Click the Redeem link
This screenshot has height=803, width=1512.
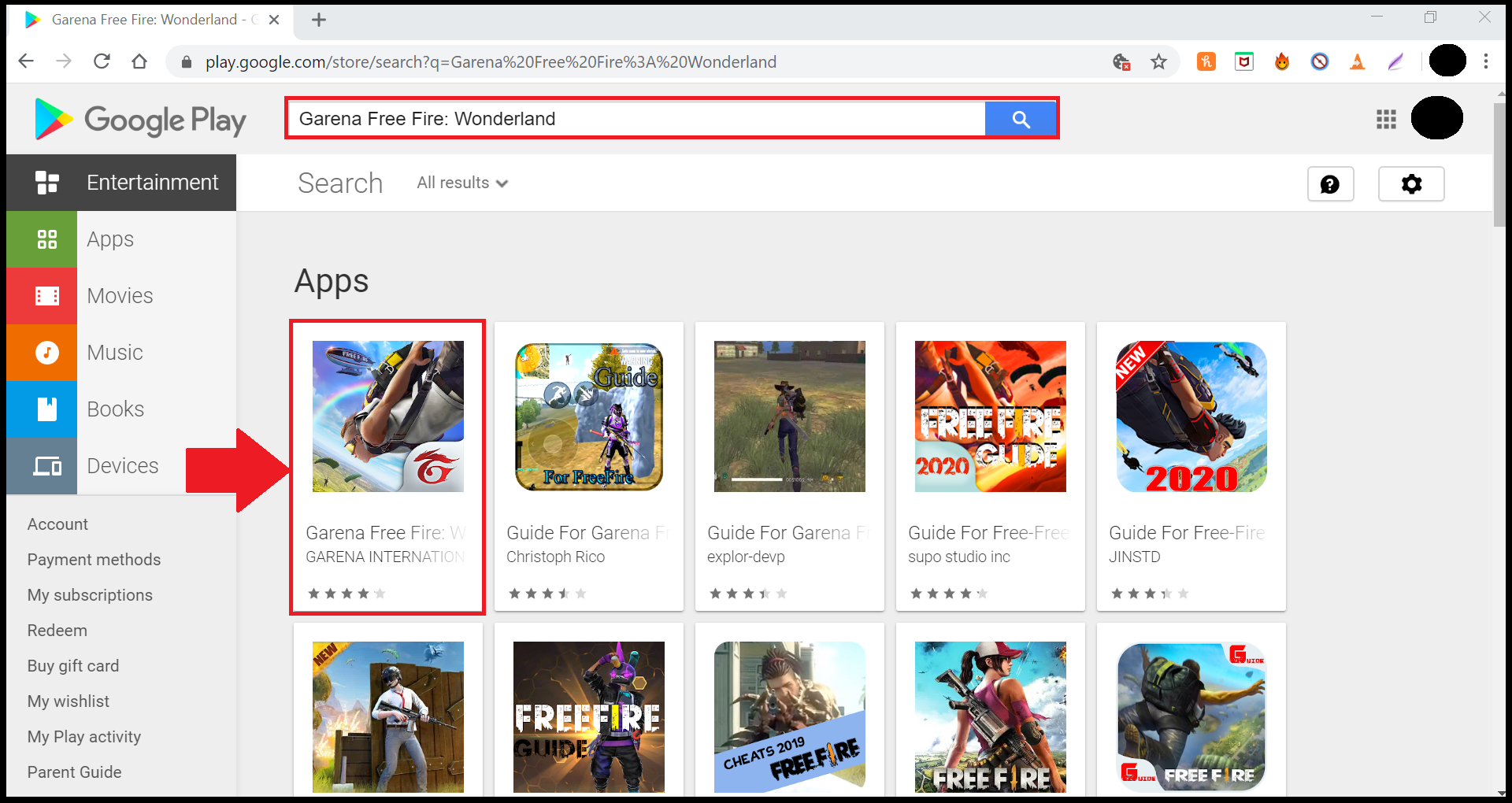[57, 631]
